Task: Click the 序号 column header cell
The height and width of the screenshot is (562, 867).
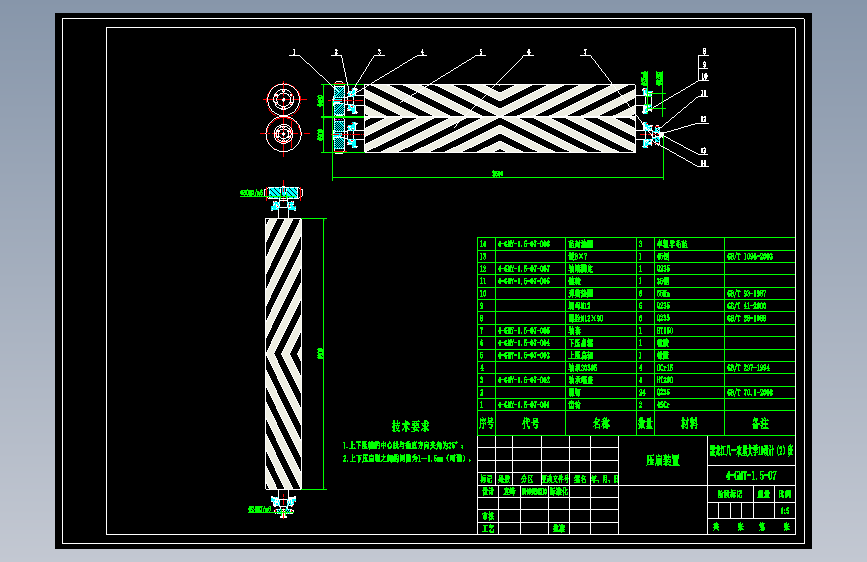Action: [x=486, y=423]
